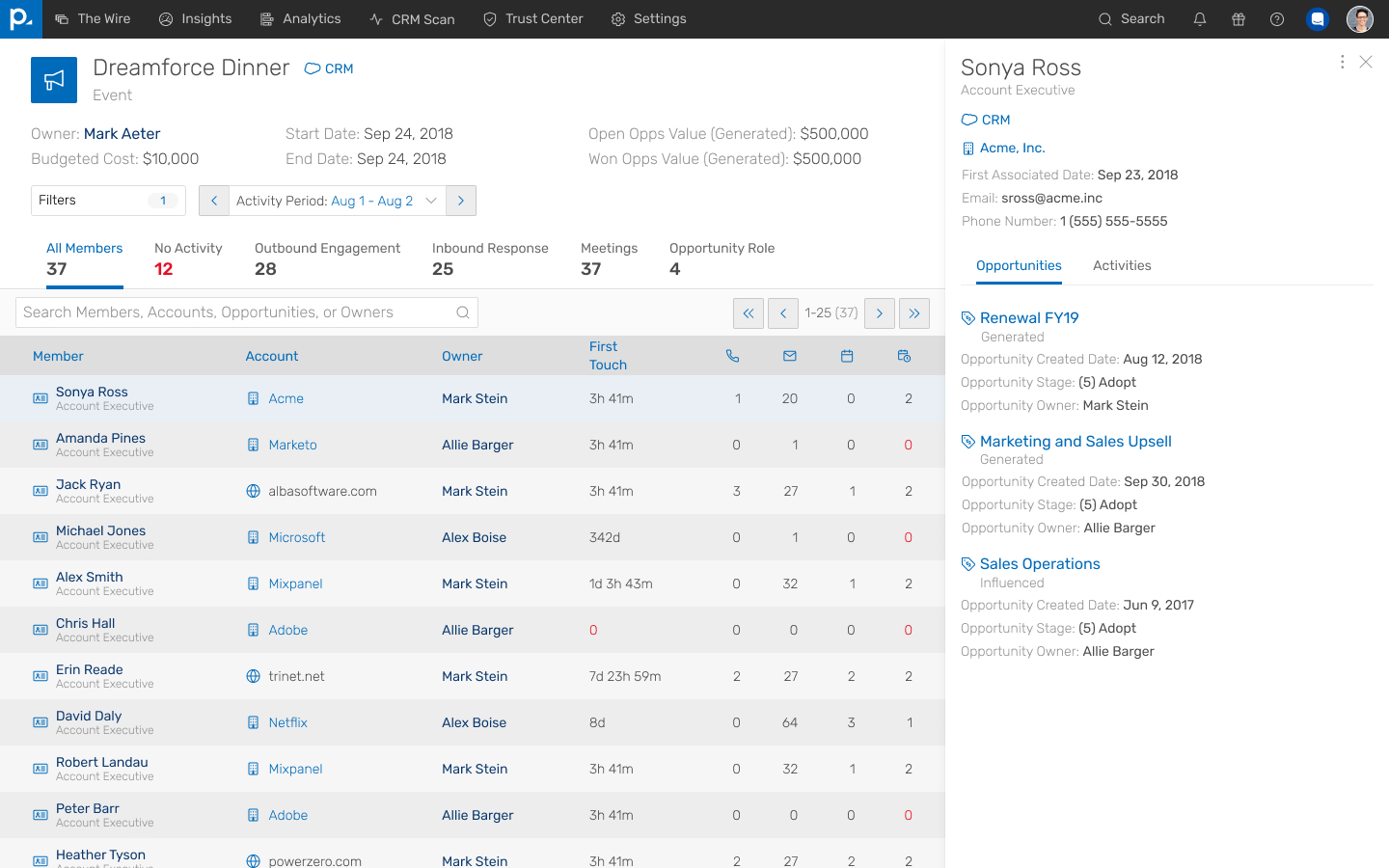Screen dimensions: 1389x868
Task: Select Opportunity Role tab
Action: 722,259
